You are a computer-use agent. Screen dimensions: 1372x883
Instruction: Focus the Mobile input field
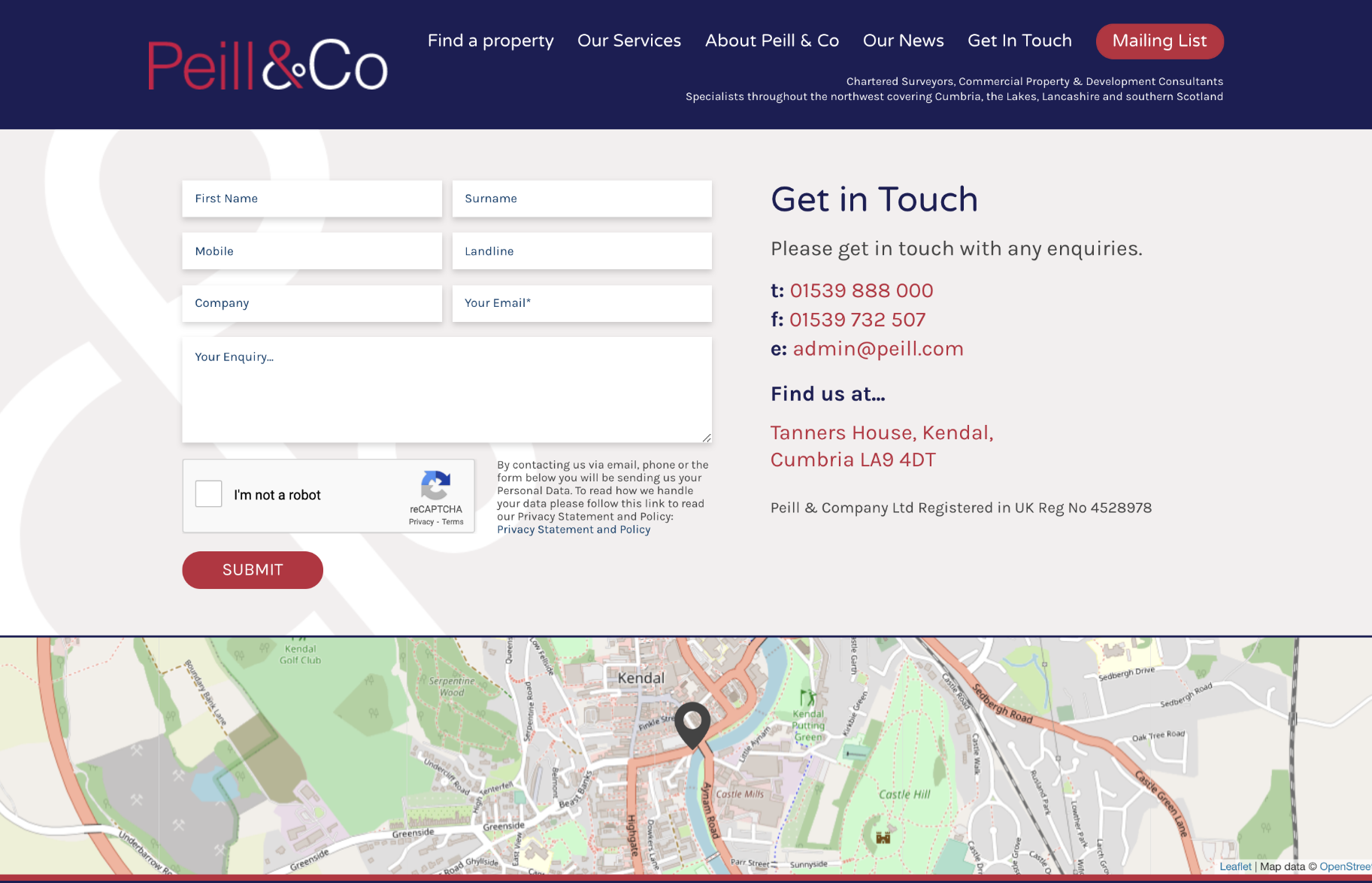[312, 251]
